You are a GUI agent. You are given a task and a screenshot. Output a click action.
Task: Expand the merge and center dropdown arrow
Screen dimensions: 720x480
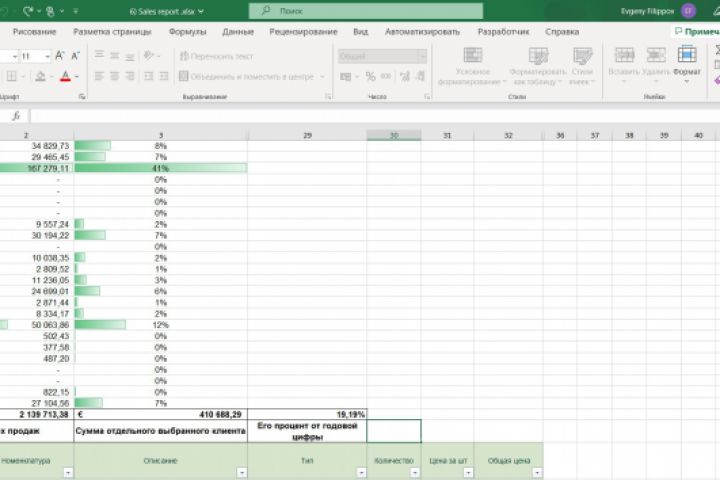tap(322, 76)
